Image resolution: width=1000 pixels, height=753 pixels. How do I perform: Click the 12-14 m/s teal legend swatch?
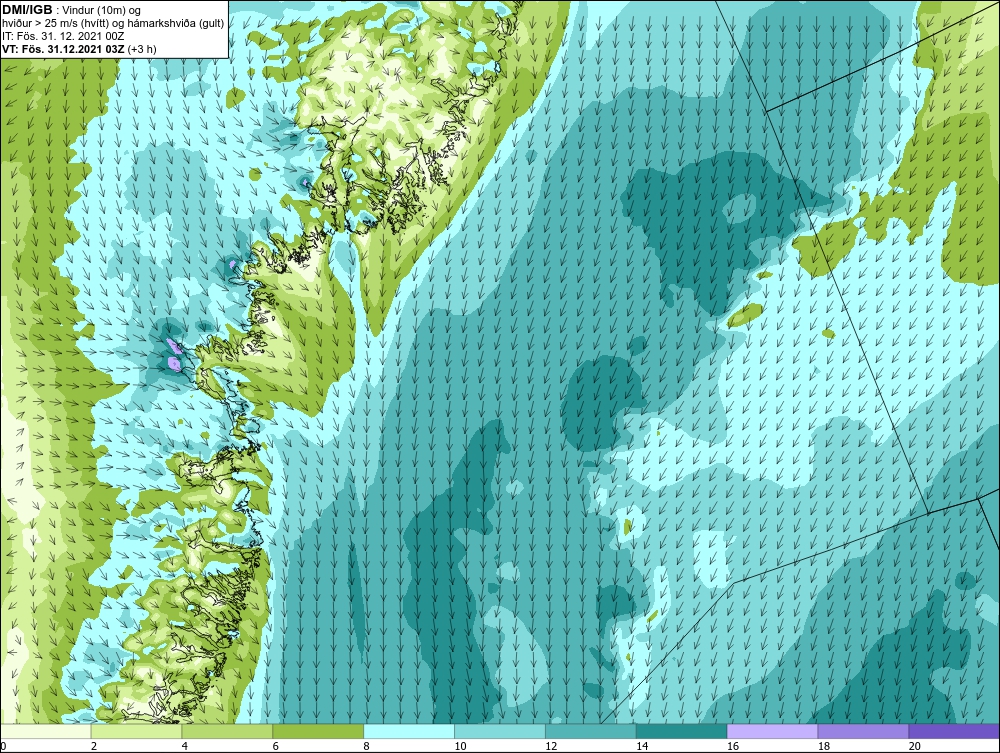[591, 731]
